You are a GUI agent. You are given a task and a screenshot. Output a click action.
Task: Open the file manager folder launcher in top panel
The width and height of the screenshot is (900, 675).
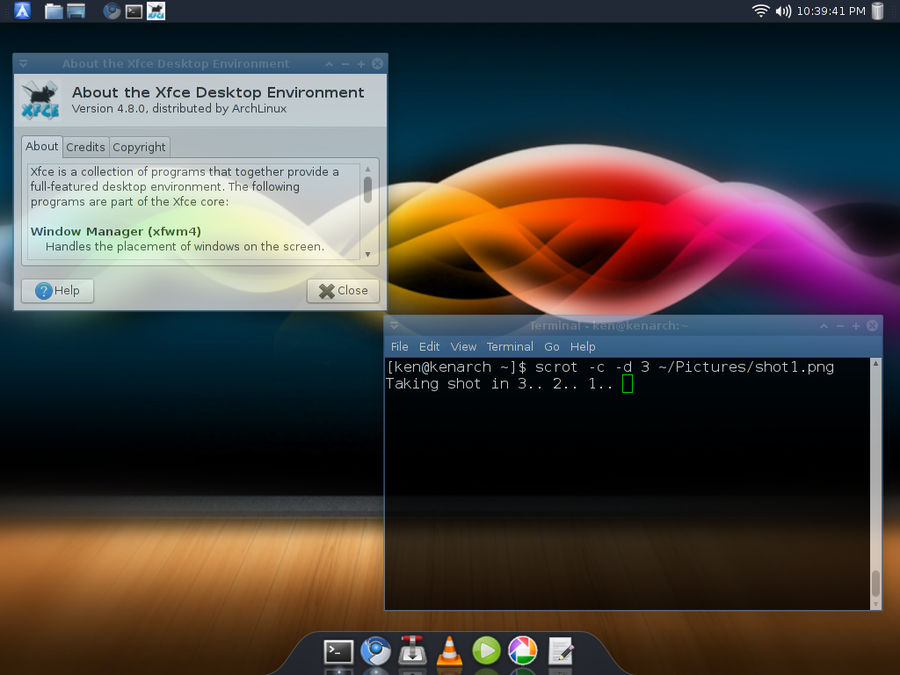point(53,11)
